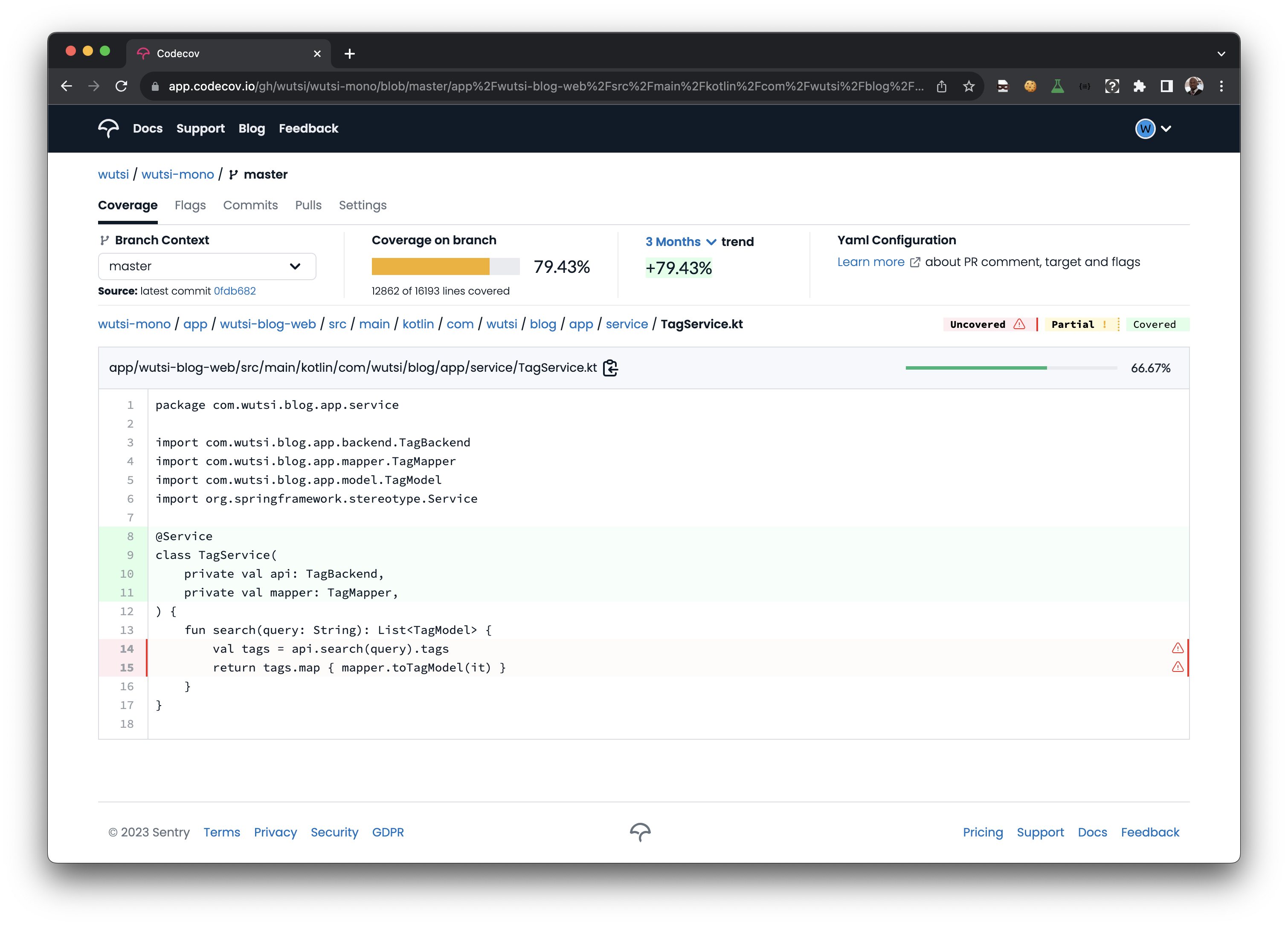Click the uncovered warning icon on line 14
Image resolution: width=1288 pixels, height=926 pixels.
[1177, 648]
